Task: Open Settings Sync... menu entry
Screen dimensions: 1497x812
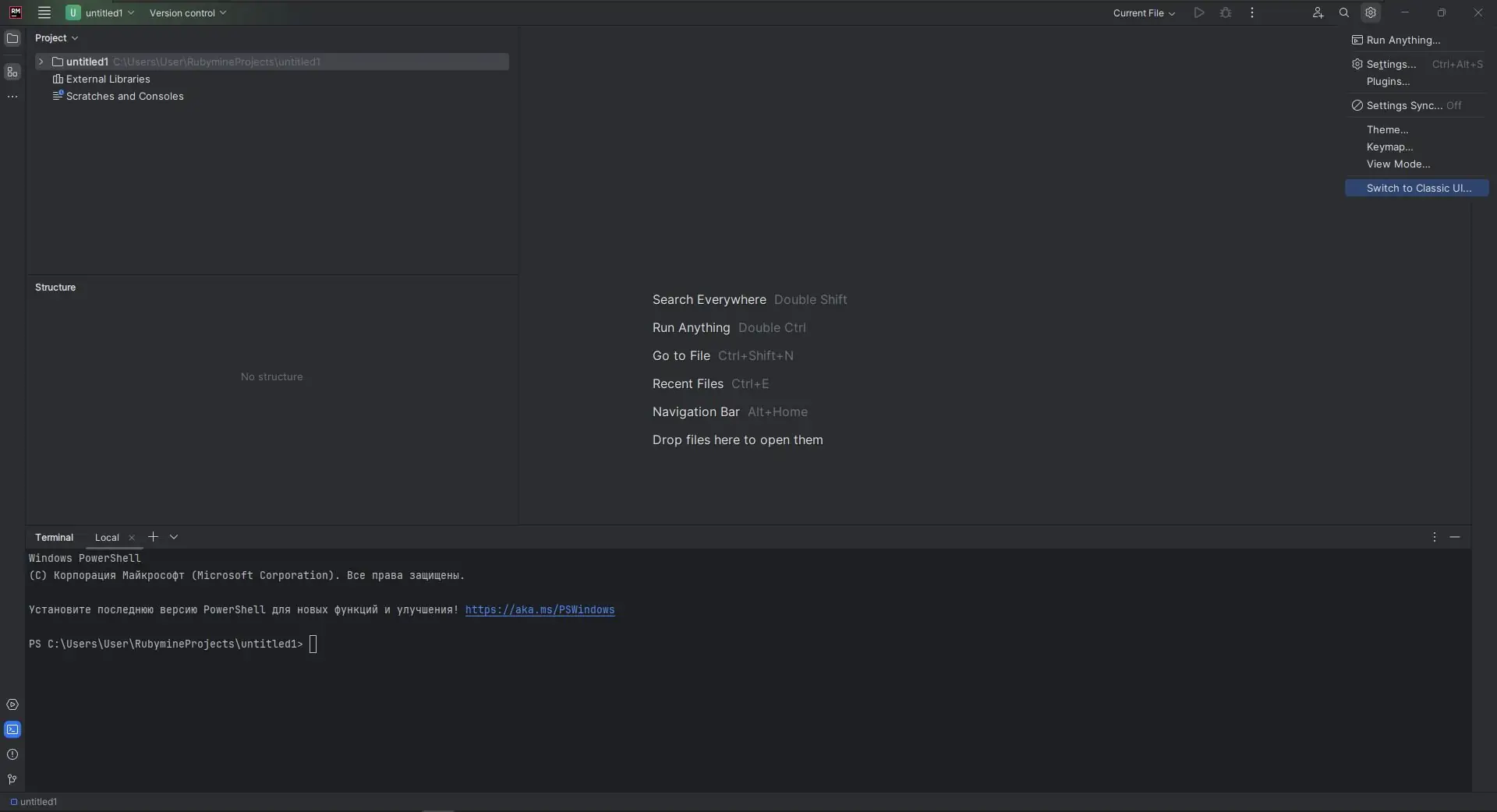Action: pos(1417,105)
